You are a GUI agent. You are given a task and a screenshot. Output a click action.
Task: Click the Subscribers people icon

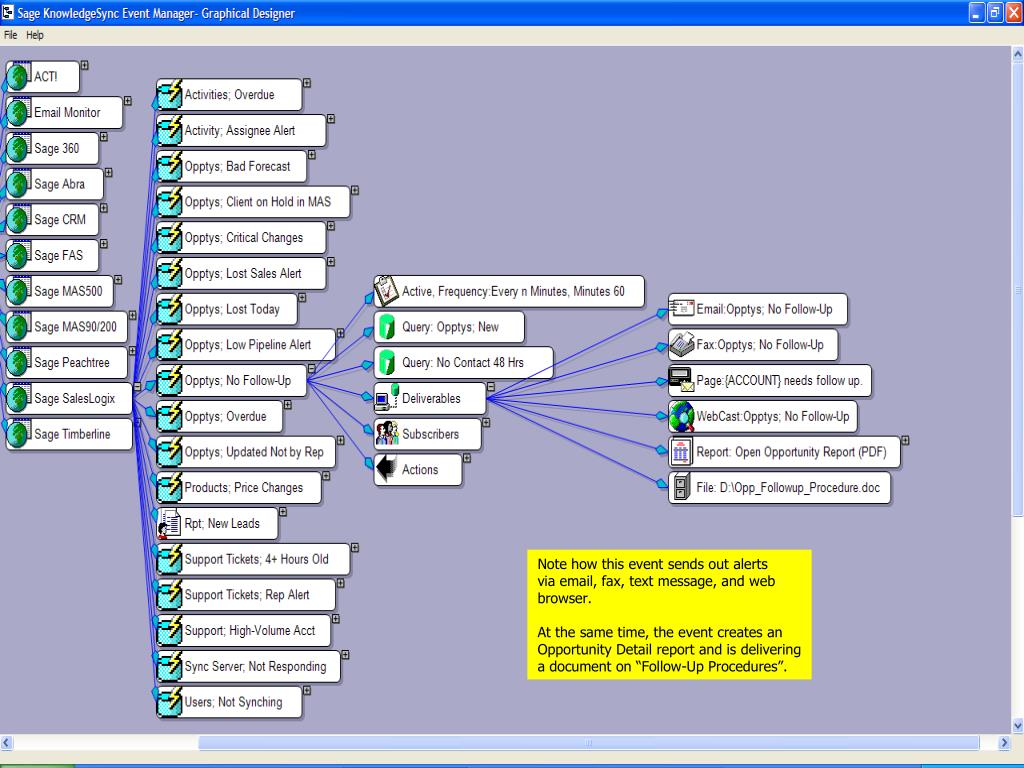(x=387, y=434)
